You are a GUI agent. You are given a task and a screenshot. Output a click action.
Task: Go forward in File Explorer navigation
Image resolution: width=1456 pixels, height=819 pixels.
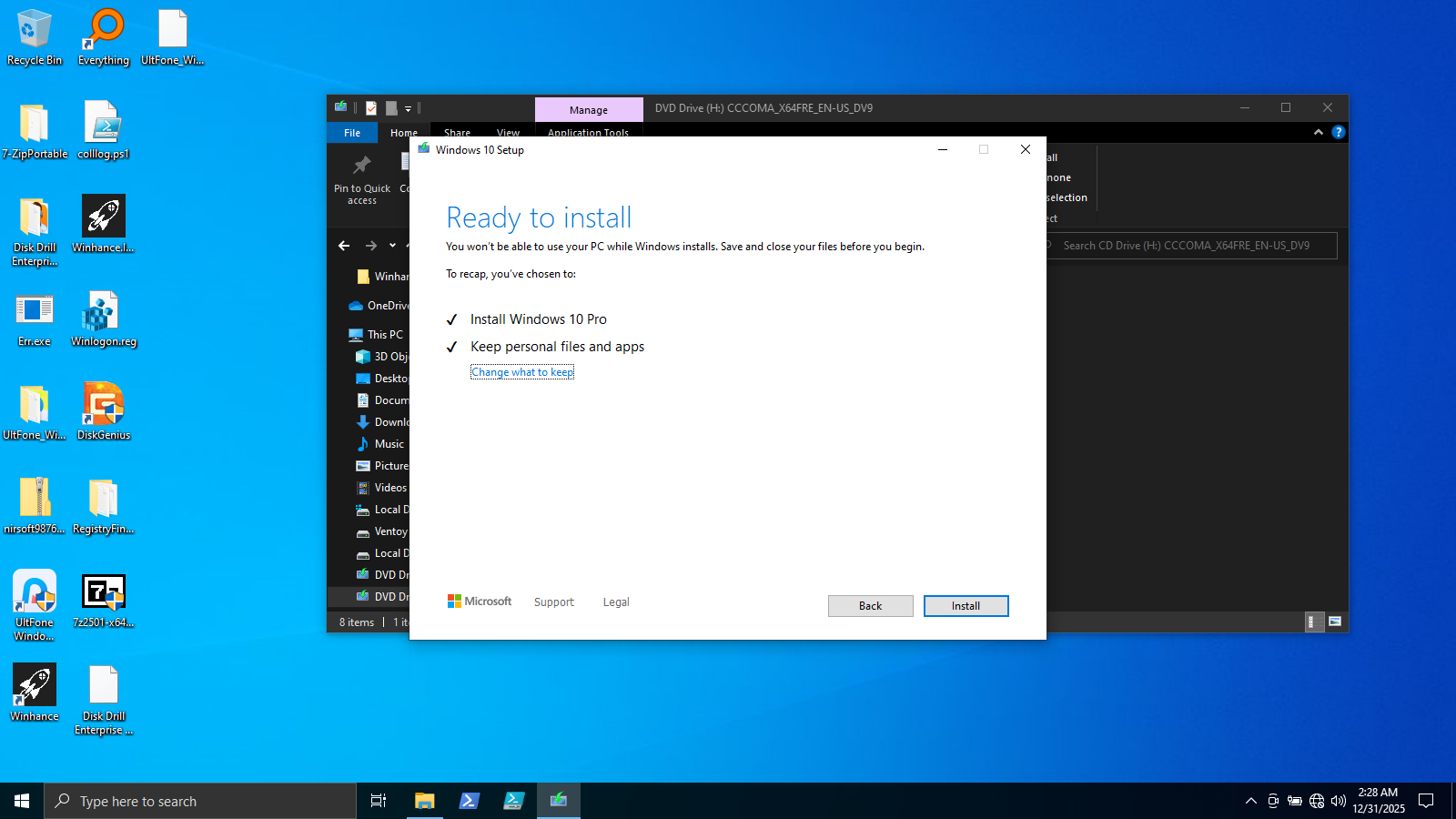click(x=371, y=246)
